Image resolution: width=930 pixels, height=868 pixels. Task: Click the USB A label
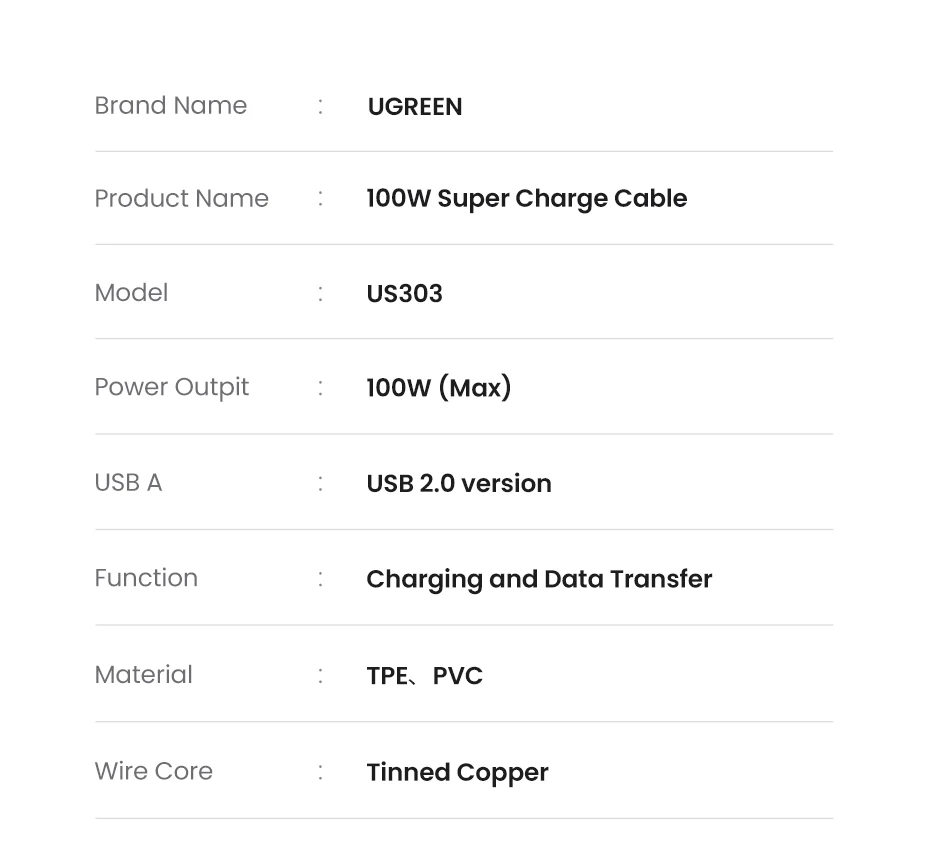coord(128,482)
